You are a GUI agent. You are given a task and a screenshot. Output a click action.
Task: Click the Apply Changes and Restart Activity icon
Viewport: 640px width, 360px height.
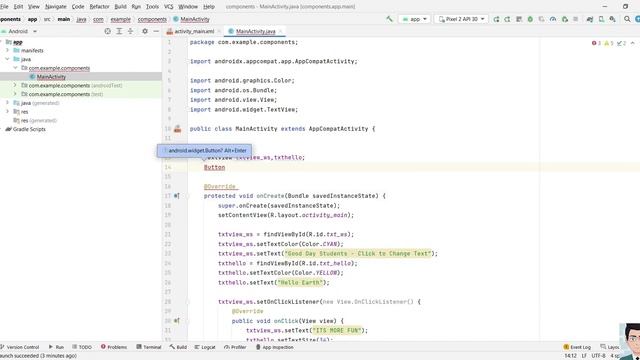(507, 19)
